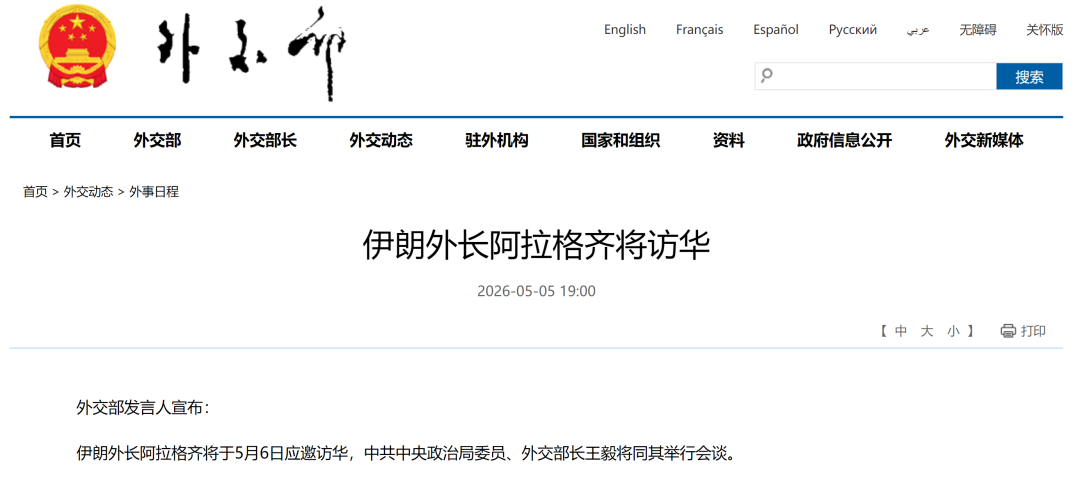1080x503 pixels.
Task: Click the magnifier icon in search box
Action: tap(767, 76)
